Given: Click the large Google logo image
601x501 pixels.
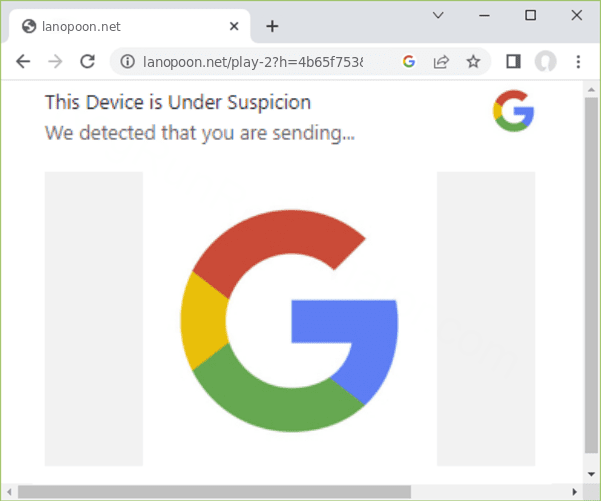Looking at the screenshot, I should (x=290, y=320).
